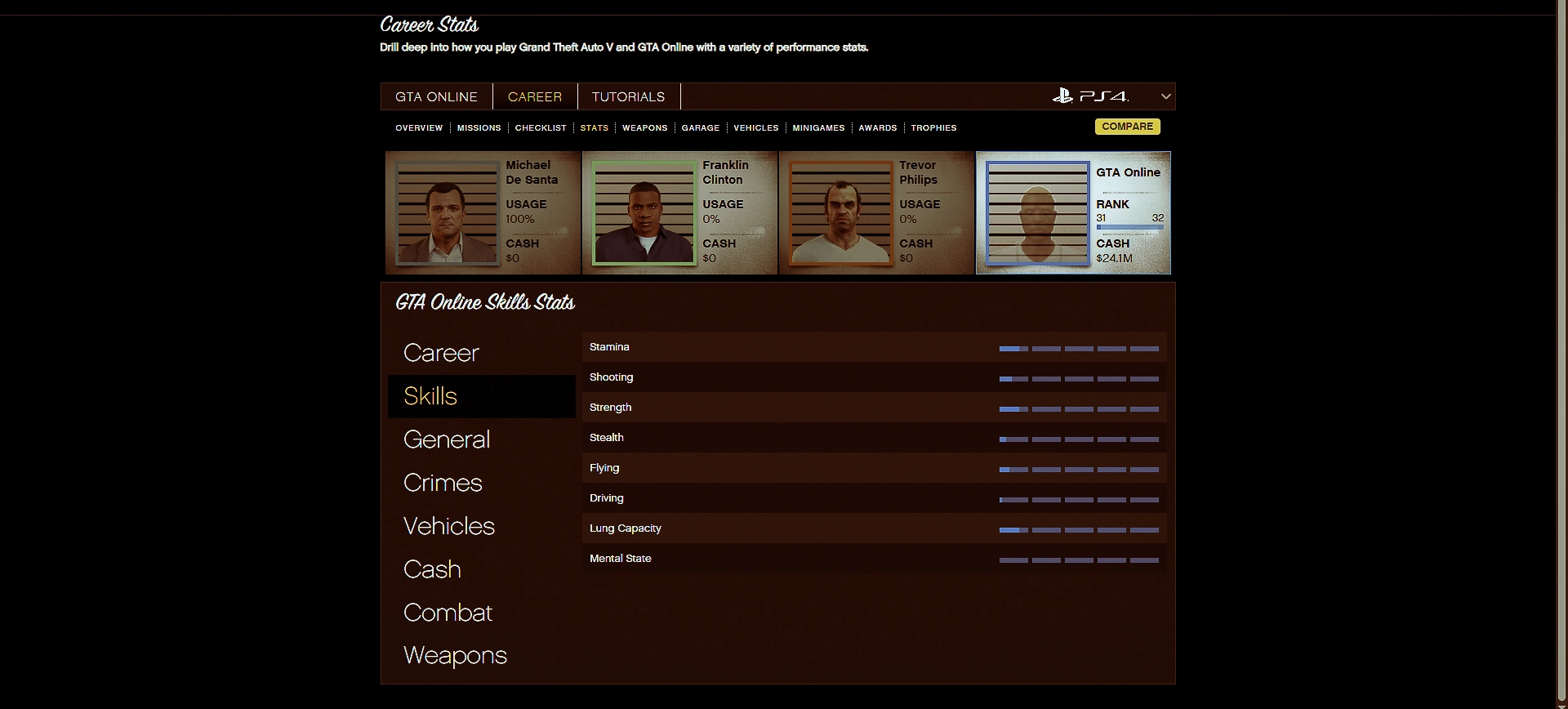1568x709 pixels.
Task: Click the Strength label
Action: [x=611, y=408]
